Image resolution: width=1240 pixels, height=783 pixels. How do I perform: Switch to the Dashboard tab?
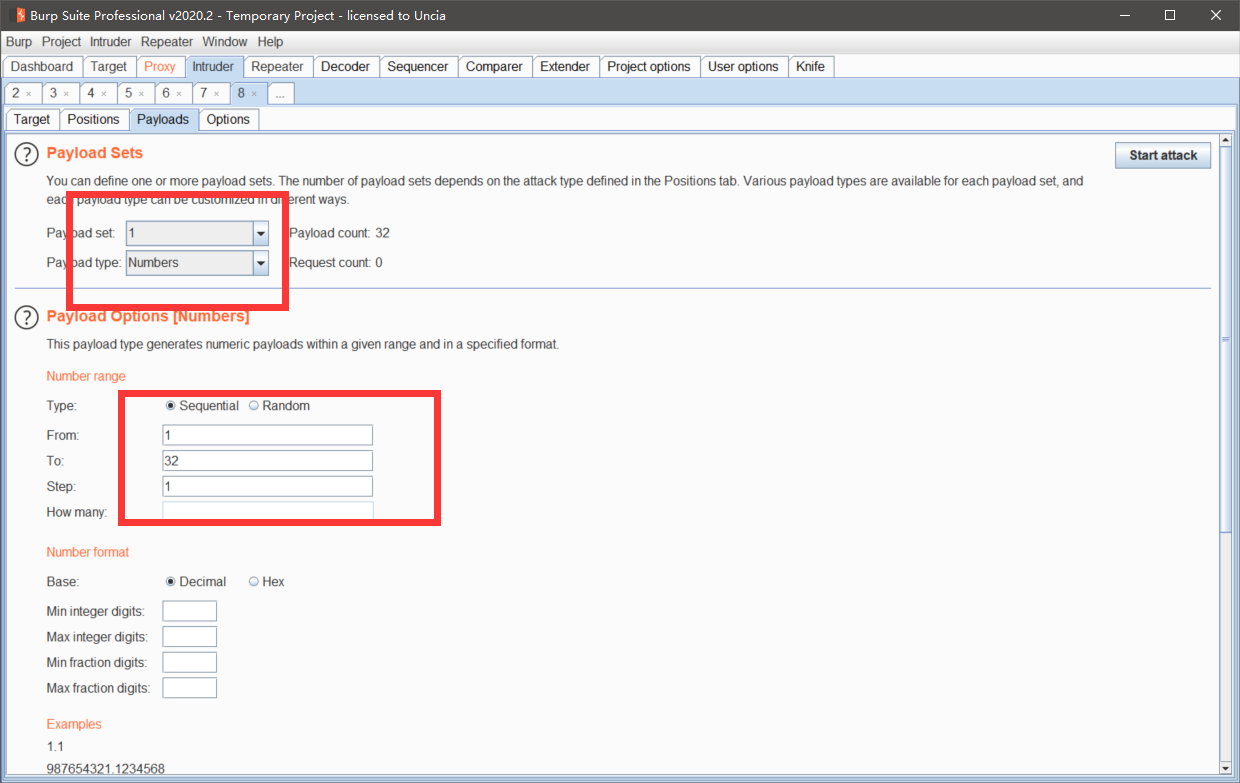(42, 67)
